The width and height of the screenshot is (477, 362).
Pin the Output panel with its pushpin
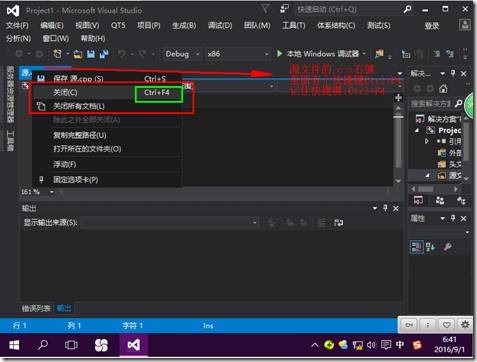tap(385, 208)
